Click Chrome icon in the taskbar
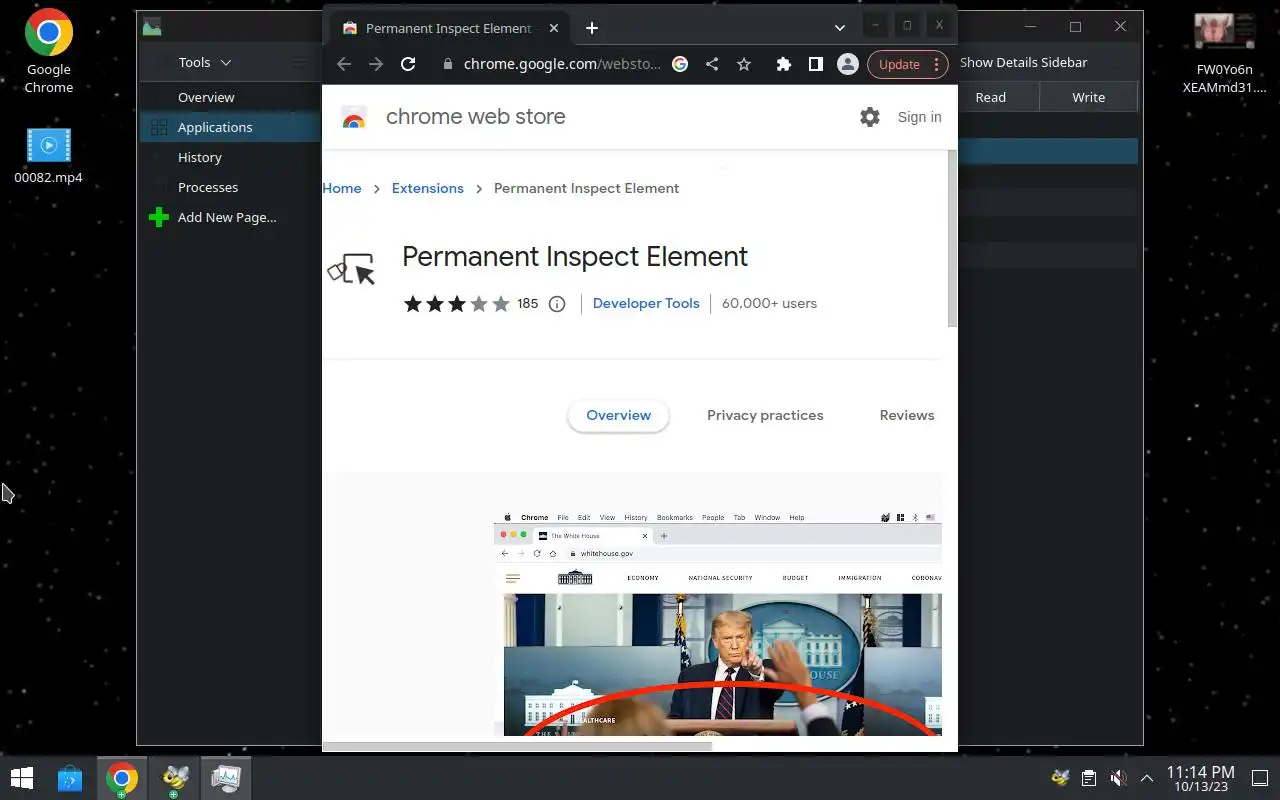This screenshot has height=800, width=1280. [122, 777]
